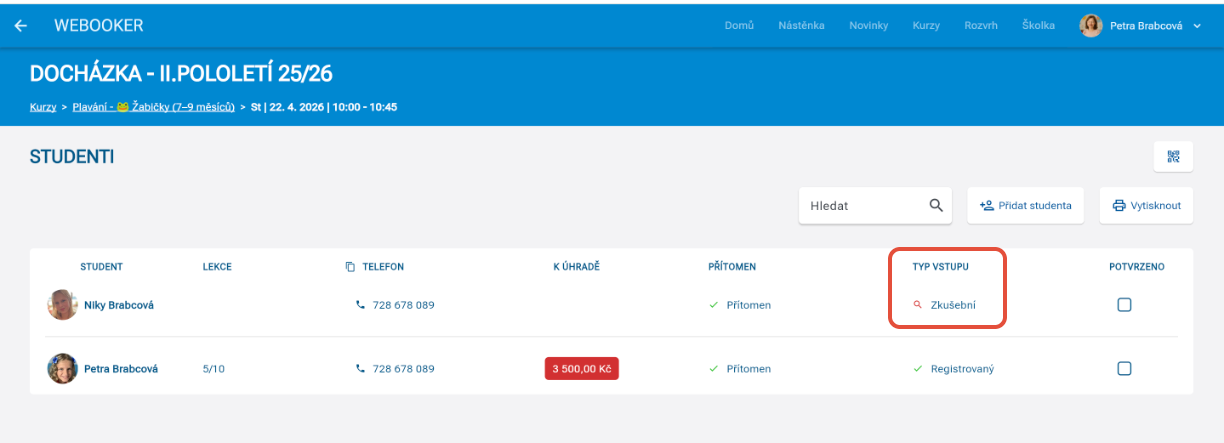Follow the Plavání Žabičky breadcrumb link
Screen dimensions: 1224x443
pos(153,106)
